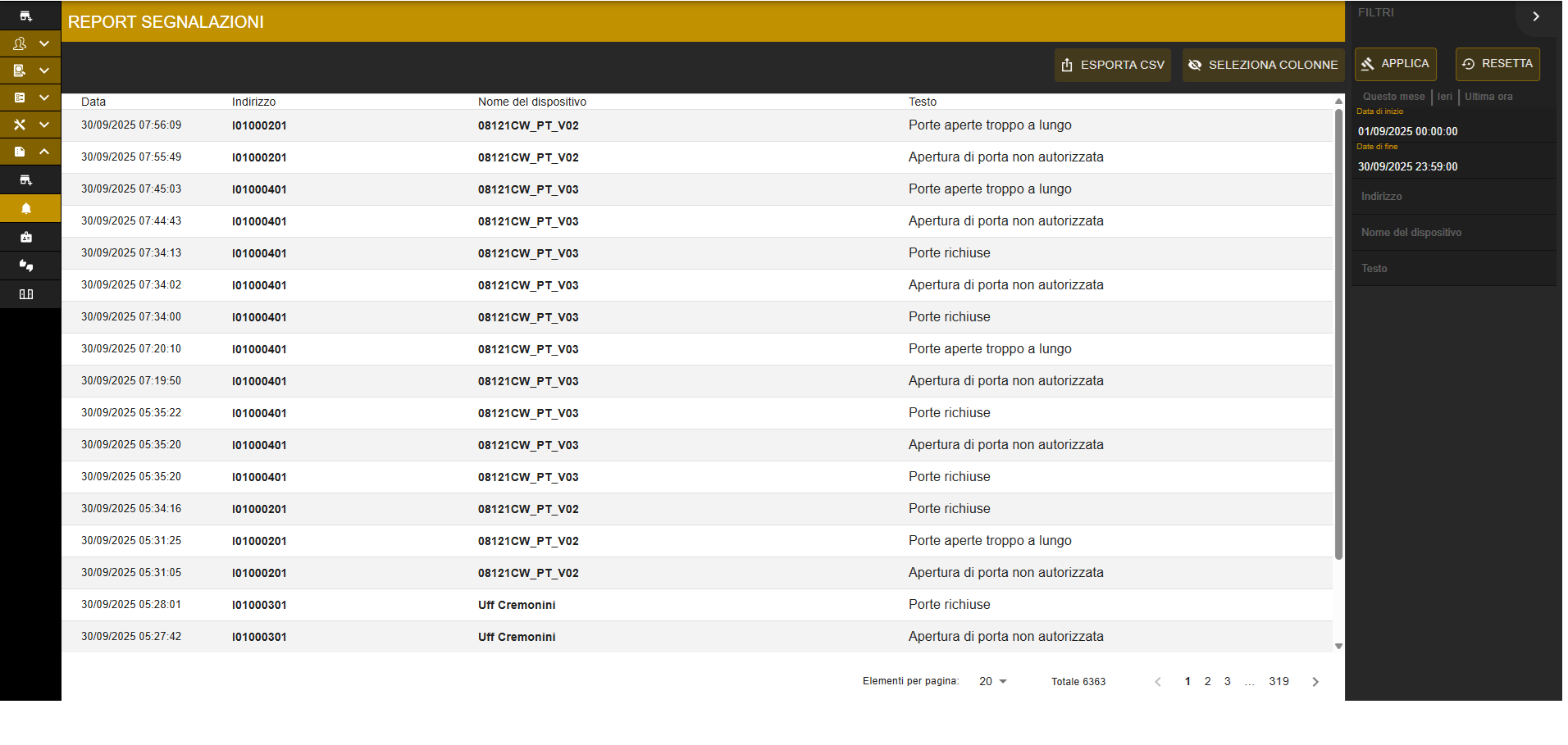Open the Elementi per pagina dropdown
The image size is (1568, 745).
[993, 682]
